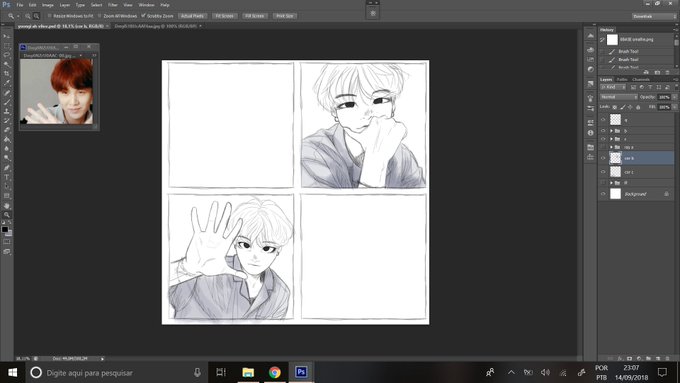
Task: Open the Fill slider arrow
Action: click(x=674, y=107)
